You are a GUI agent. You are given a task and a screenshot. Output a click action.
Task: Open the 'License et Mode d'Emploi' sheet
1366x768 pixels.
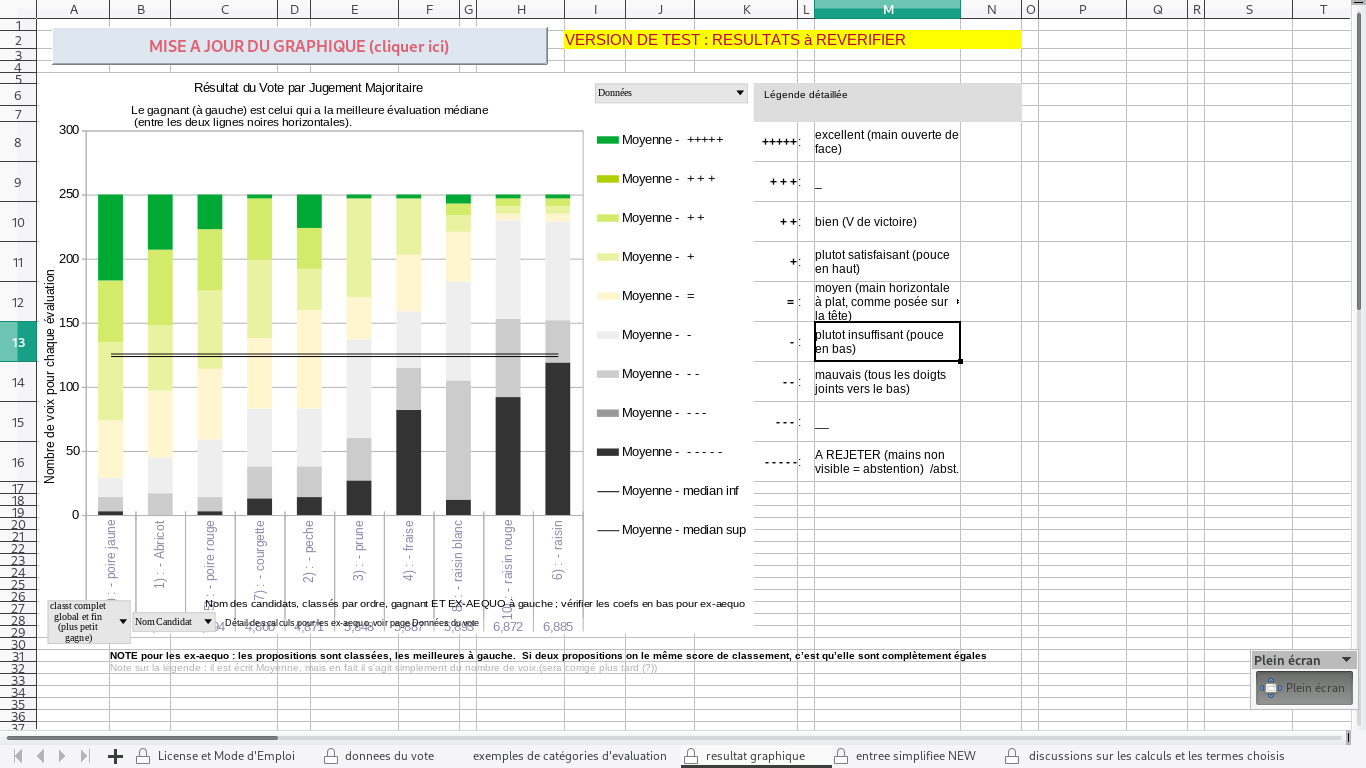click(226, 756)
